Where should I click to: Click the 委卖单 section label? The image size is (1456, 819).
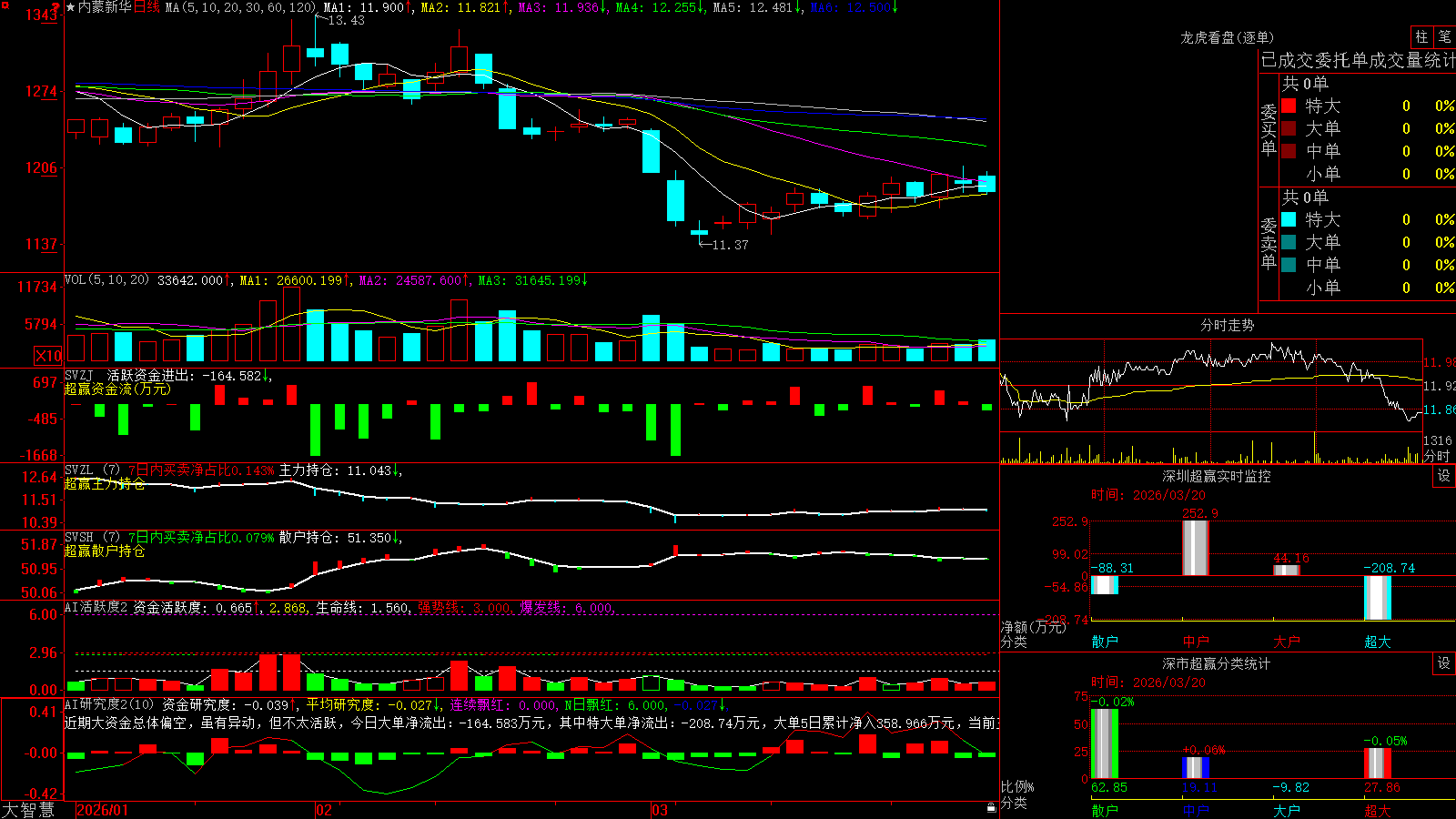point(1269,243)
